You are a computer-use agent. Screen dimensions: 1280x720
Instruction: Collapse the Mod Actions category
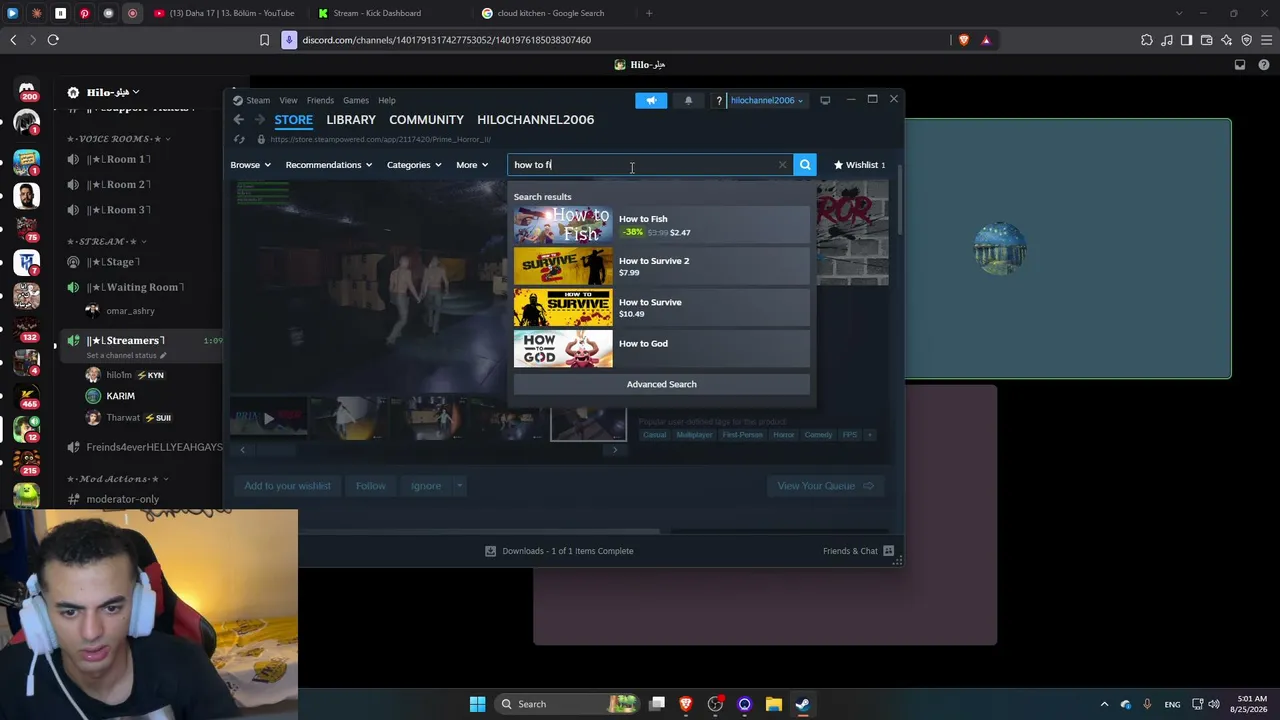[118, 479]
